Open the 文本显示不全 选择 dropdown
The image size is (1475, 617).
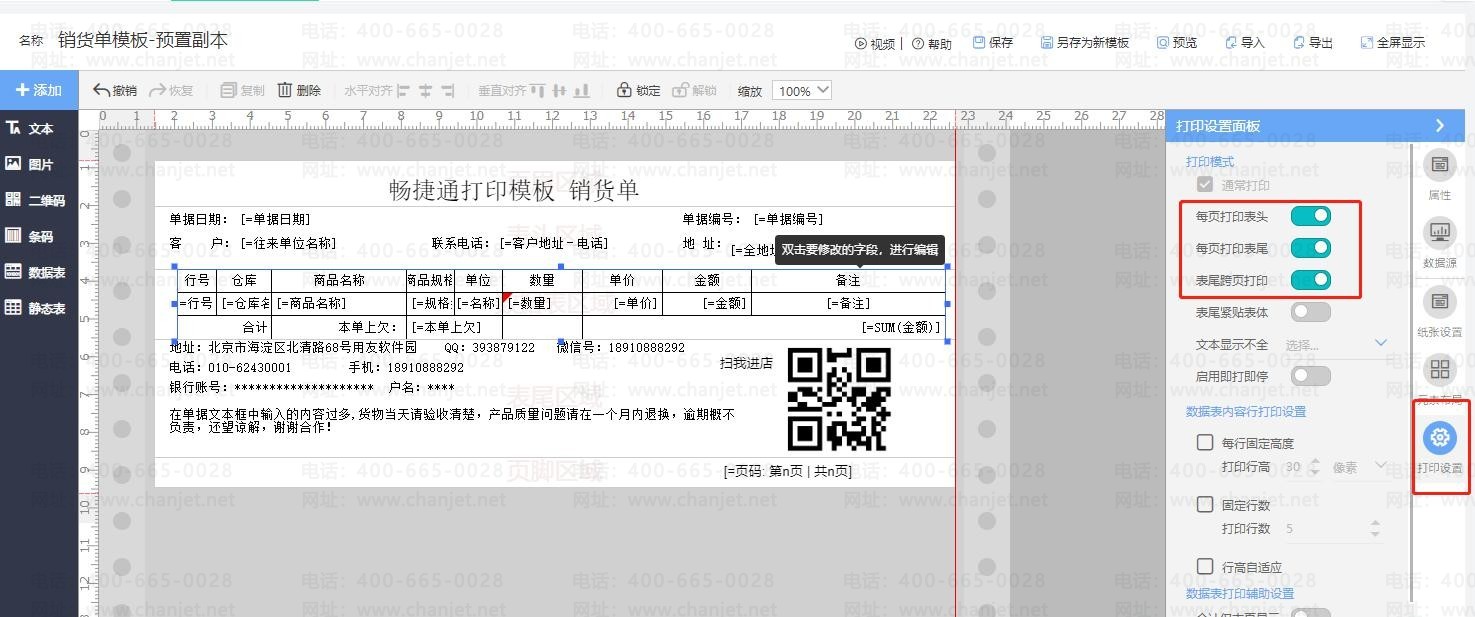pyautogui.click(x=1336, y=344)
